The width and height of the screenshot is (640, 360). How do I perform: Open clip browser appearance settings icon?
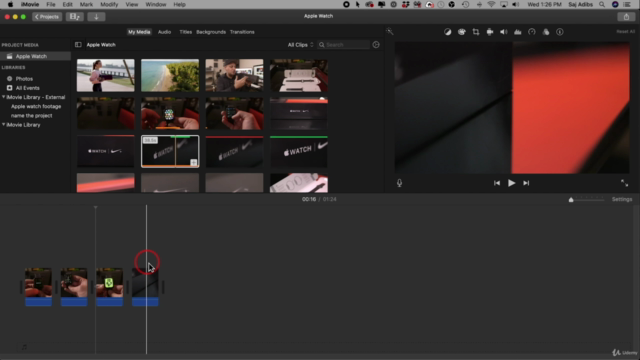click(x=376, y=45)
